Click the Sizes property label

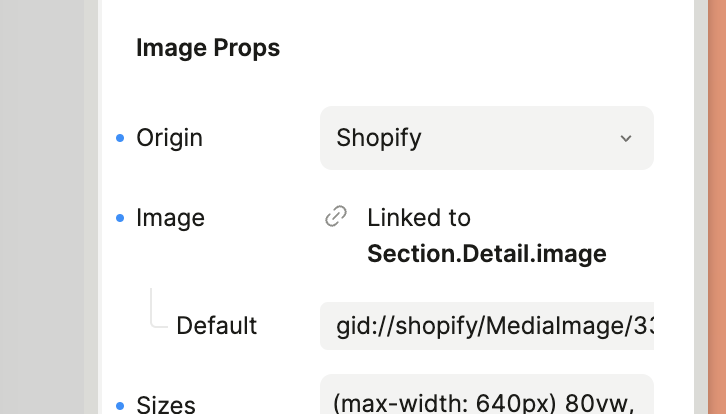pyautogui.click(x=165, y=405)
